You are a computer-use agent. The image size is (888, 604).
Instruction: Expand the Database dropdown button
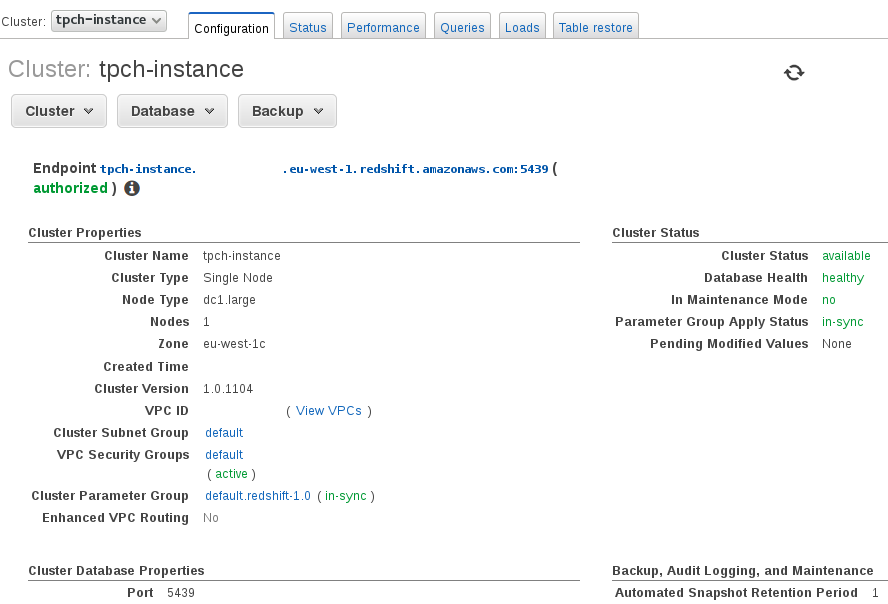pos(172,111)
